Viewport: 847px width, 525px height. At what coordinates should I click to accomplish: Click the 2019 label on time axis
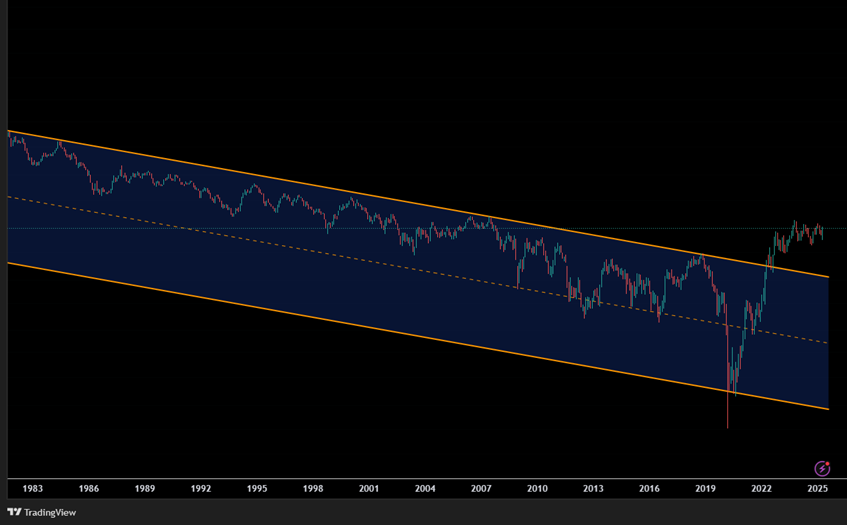click(x=705, y=488)
